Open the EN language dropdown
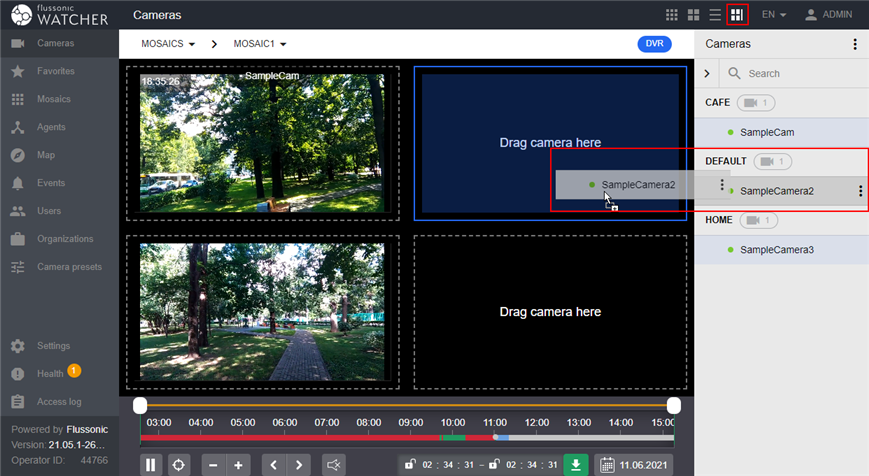Viewport: 869px width, 476px height. 774,15
